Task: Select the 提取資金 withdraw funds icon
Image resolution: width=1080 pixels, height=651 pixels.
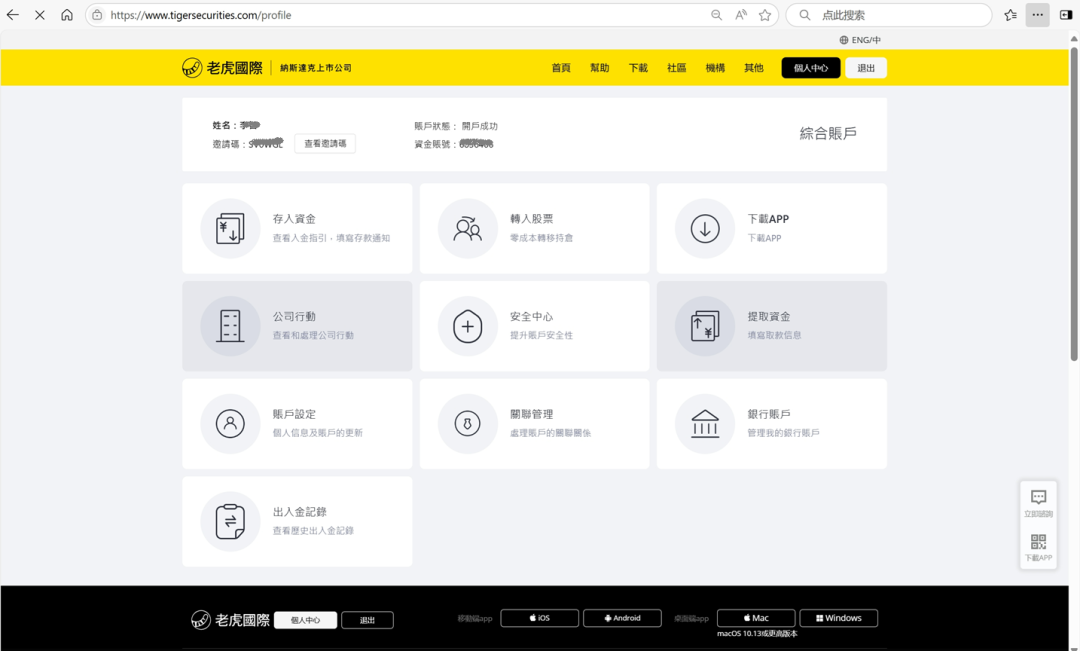Action: pos(704,326)
